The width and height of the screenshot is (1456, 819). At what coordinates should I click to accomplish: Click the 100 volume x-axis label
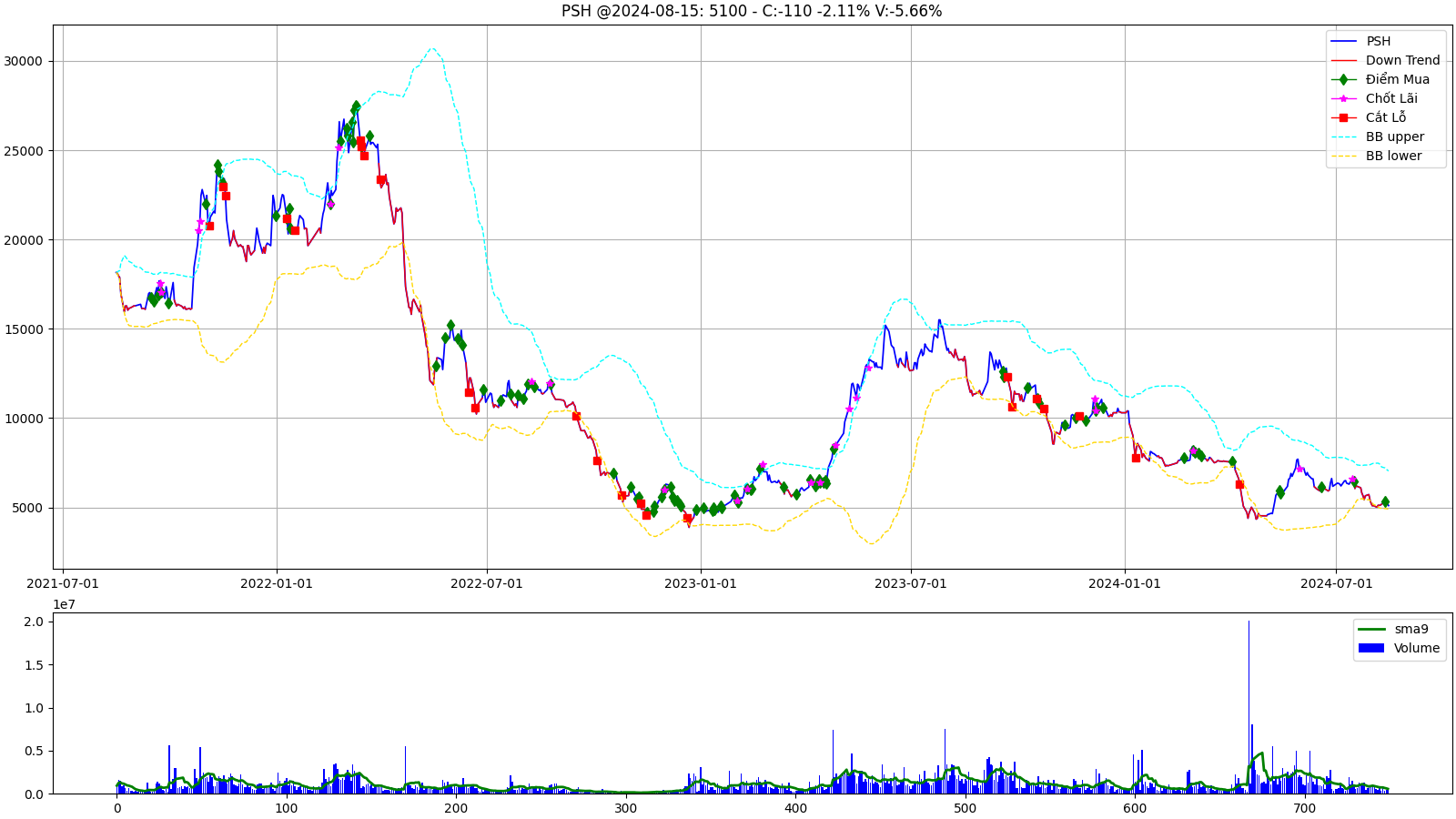pos(287,808)
